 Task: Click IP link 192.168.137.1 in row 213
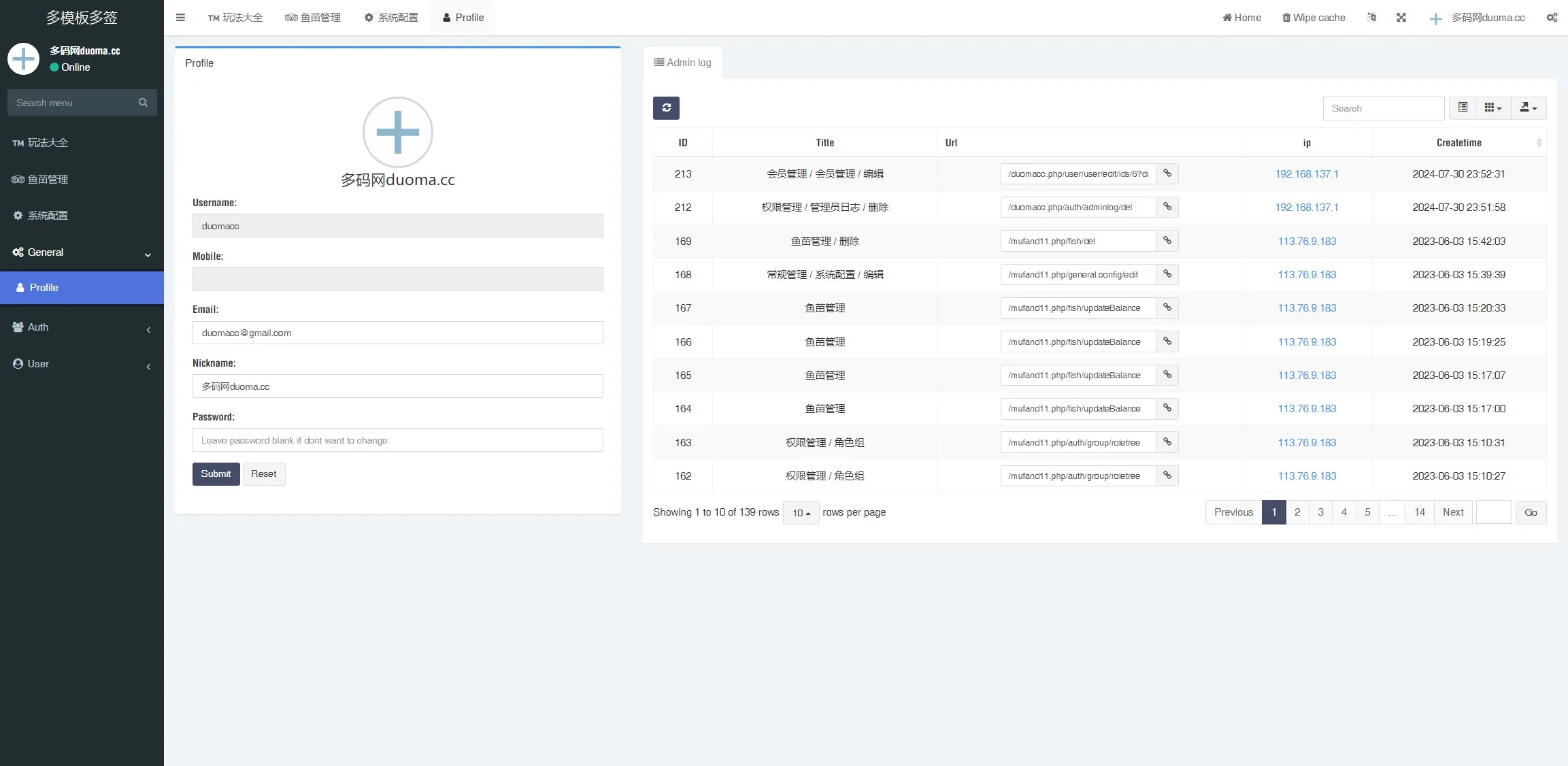click(1306, 174)
